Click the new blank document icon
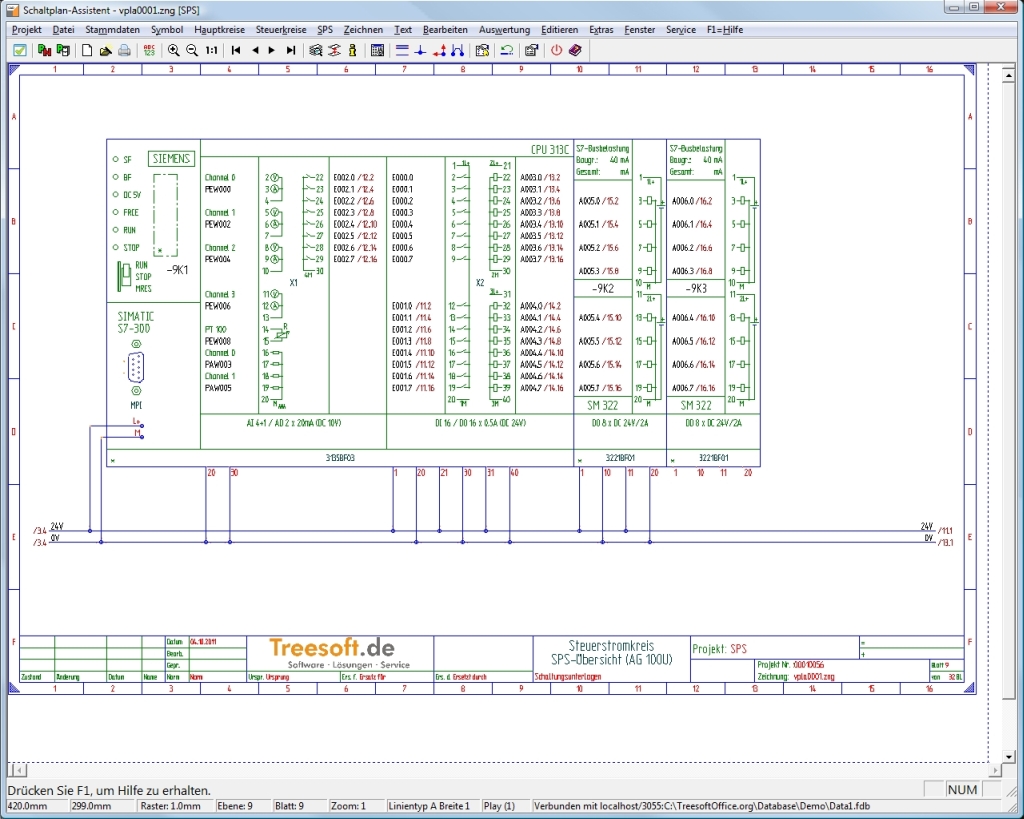 [87, 49]
